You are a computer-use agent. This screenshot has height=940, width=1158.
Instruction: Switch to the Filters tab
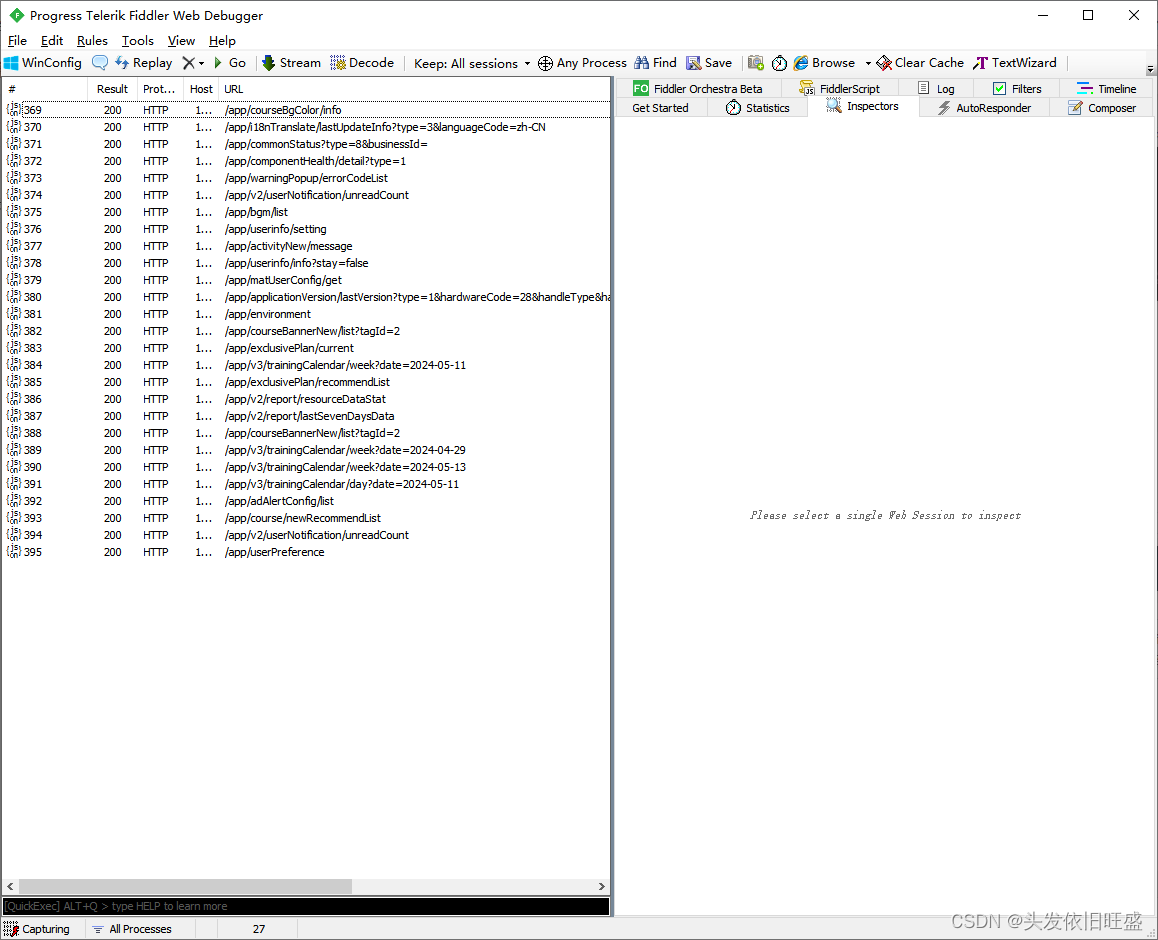tap(1016, 89)
